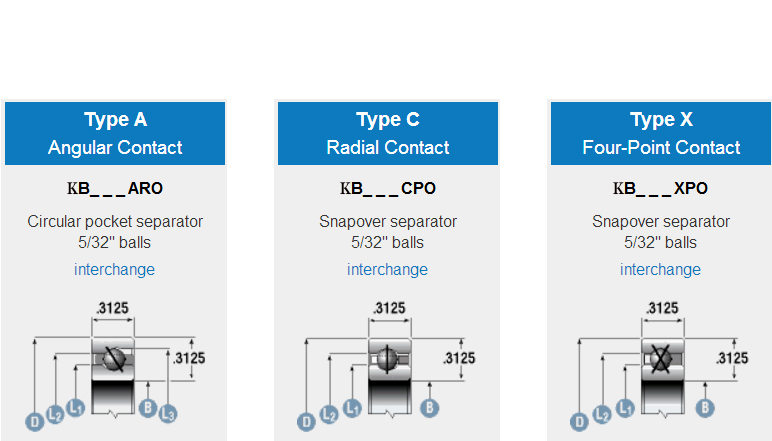Click the L2 marker in Type X diagram

tap(602, 414)
